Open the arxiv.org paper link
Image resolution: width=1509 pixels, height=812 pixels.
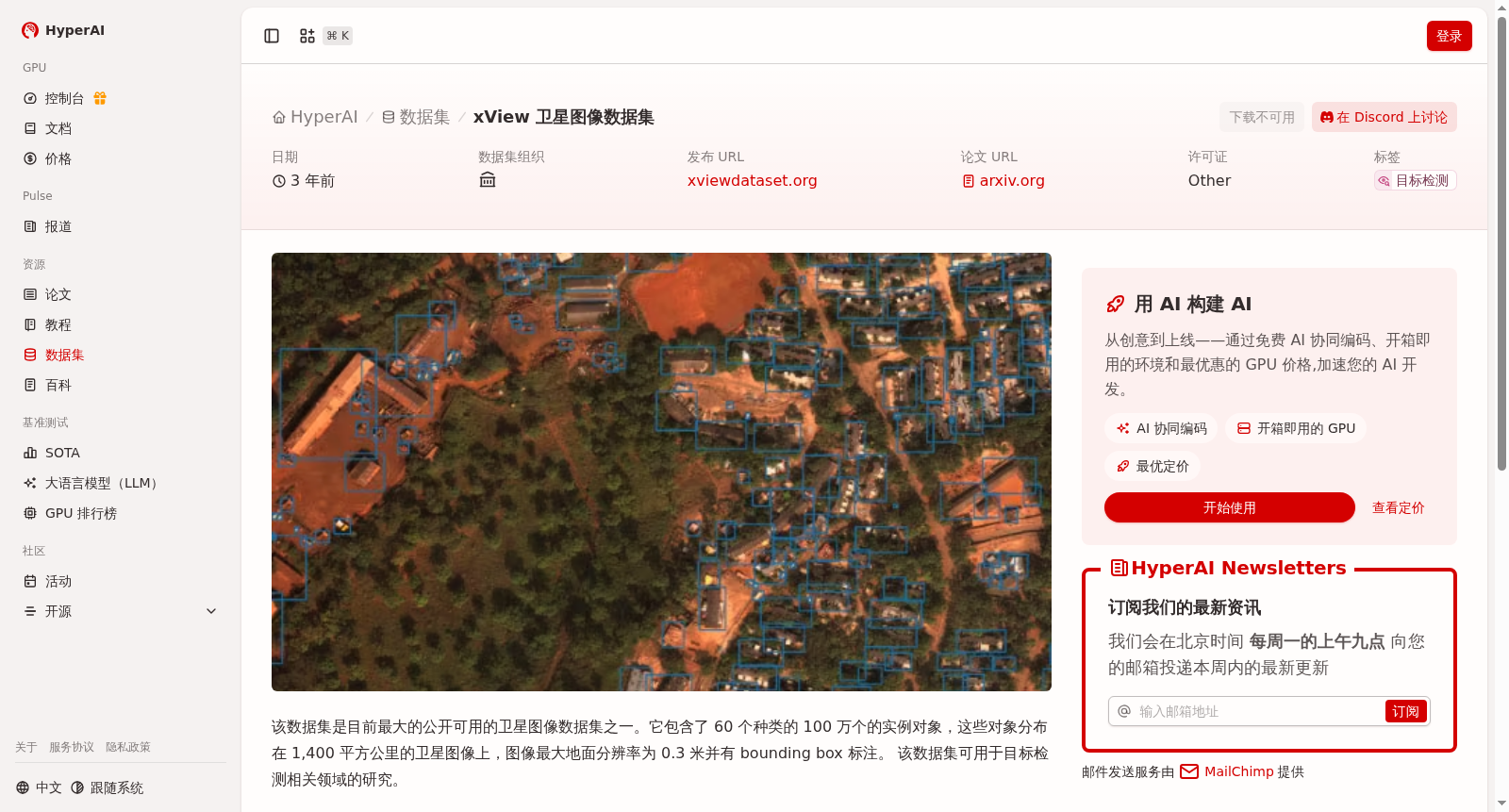(x=1003, y=180)
